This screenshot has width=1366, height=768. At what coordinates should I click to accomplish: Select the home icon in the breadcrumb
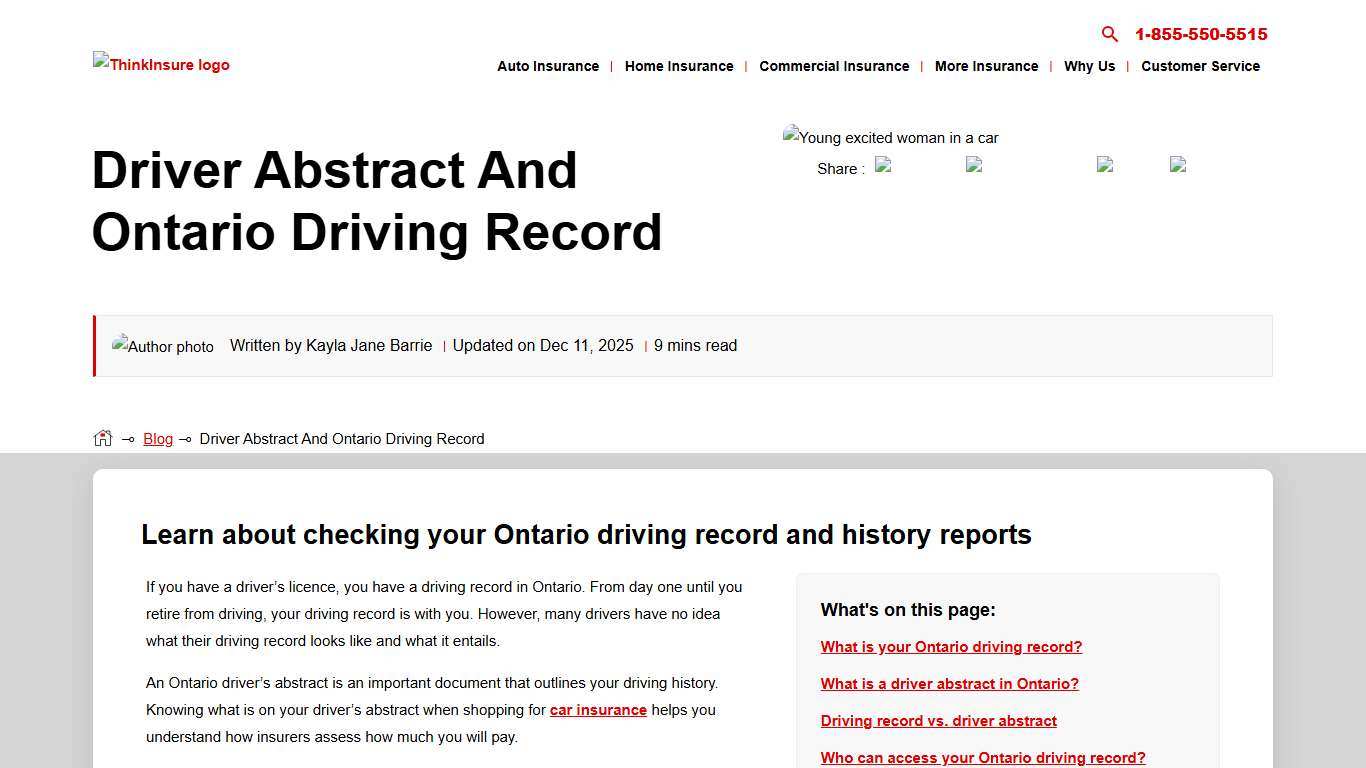102,437
